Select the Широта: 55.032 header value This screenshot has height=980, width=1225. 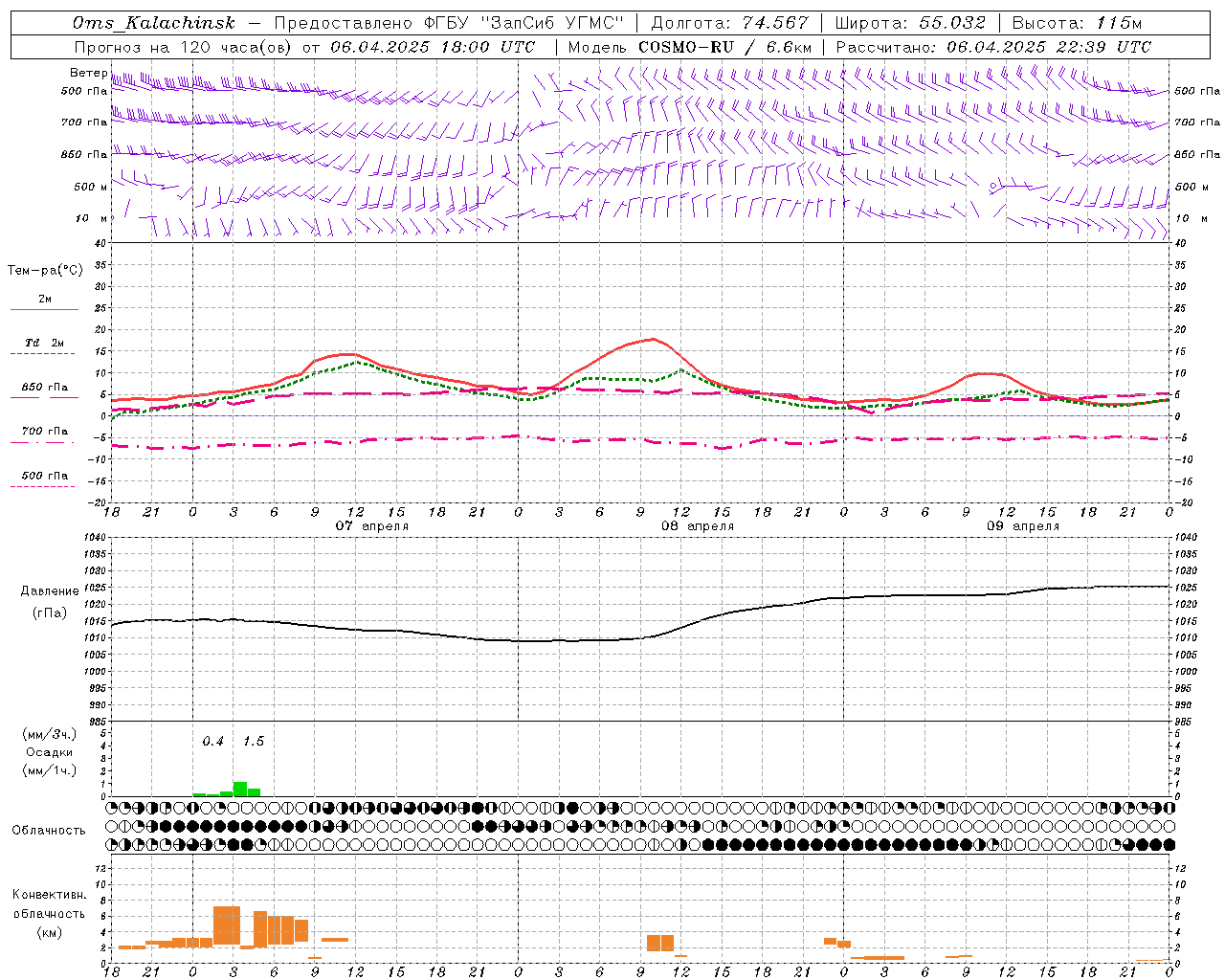[x=910, y=23]
